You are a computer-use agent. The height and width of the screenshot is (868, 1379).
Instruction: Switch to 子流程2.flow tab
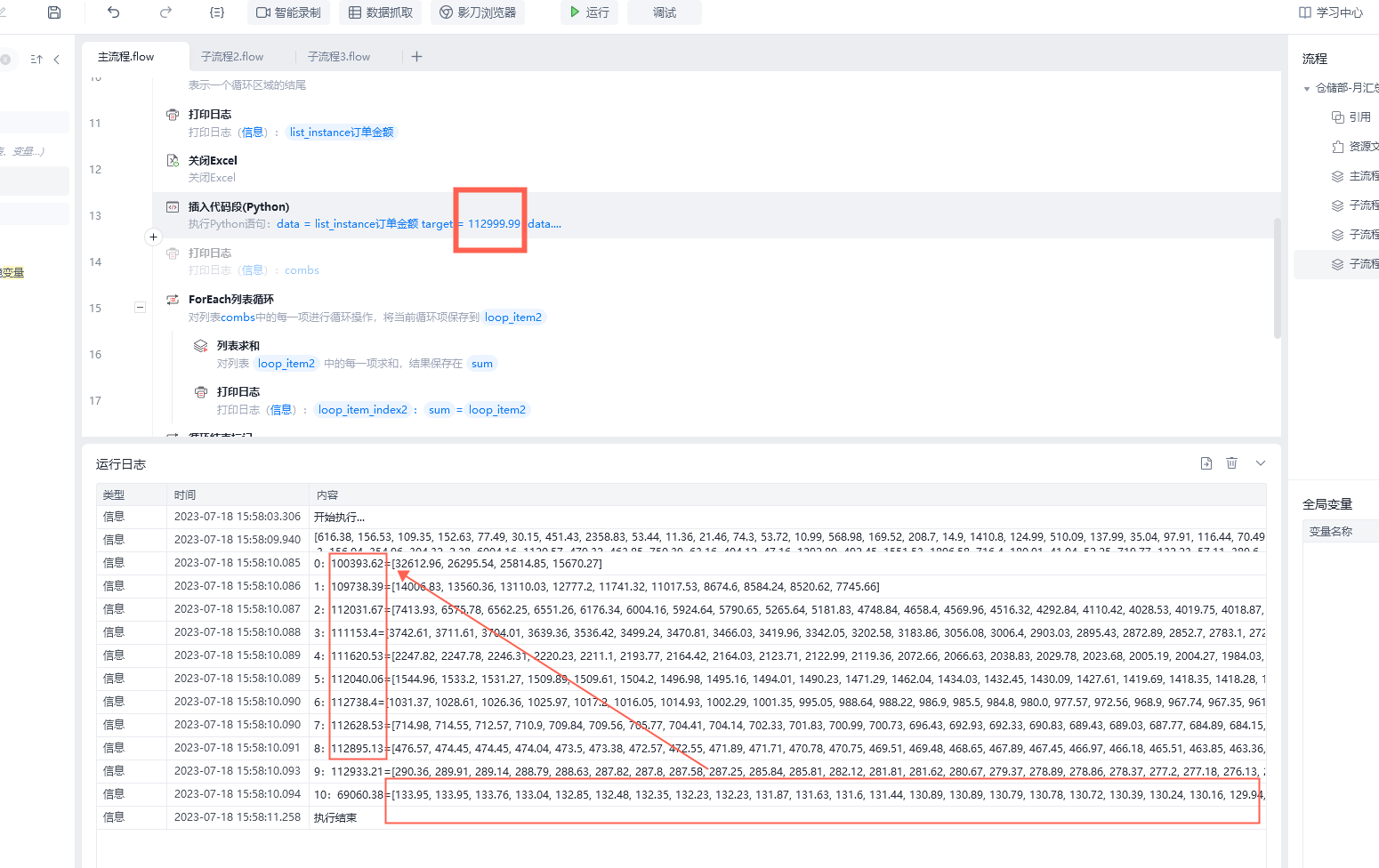coord(232,57)
